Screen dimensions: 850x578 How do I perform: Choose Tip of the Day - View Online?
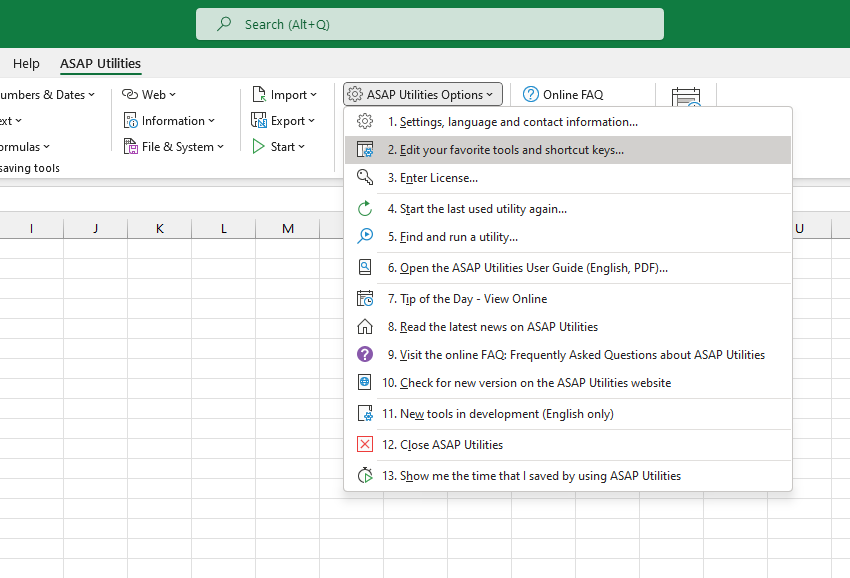pyautogui.click(x=568, y=298)
